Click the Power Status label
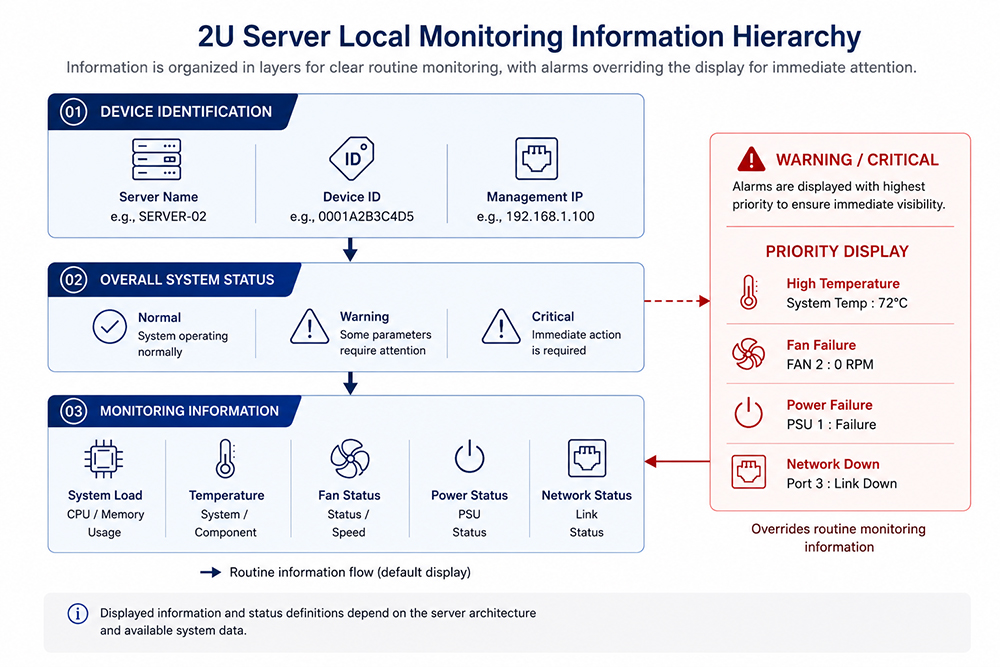Image resolution: width=1000 pixels, height=667 pixels. coord(469,495)
